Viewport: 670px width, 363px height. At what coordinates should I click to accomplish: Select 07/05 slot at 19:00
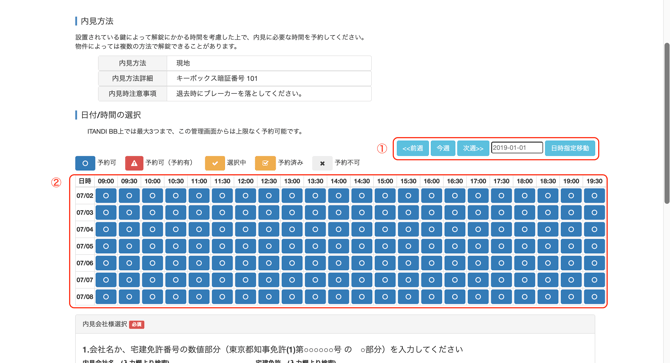coord(571,246)
